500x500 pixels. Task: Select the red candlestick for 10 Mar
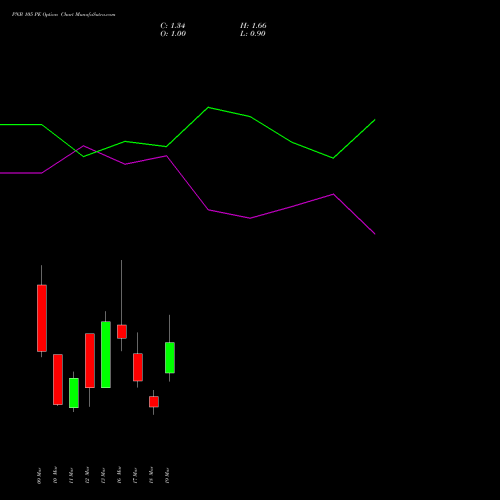pyautogui.click(x=58, y=379)
